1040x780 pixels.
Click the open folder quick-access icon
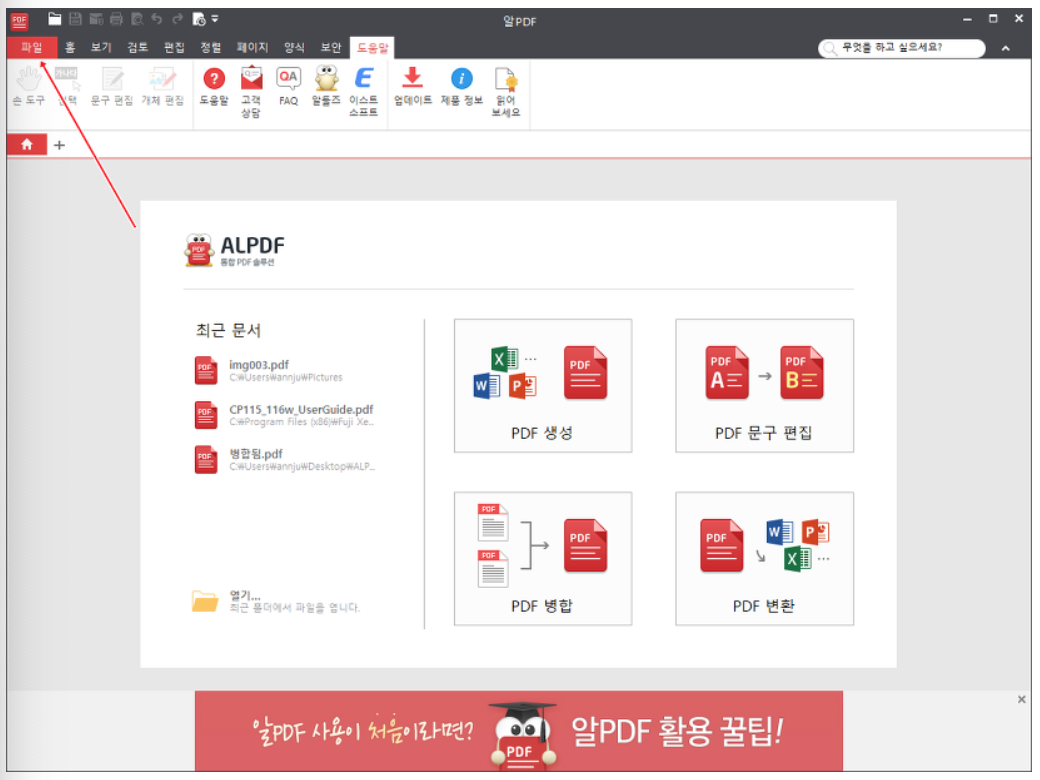[x=54, y=19]
